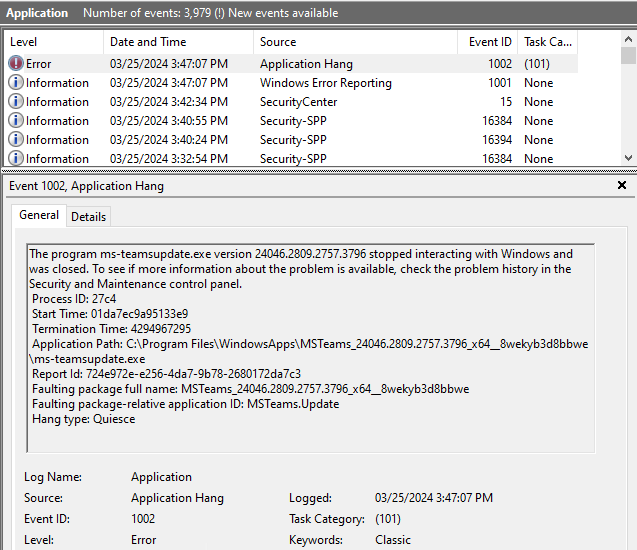637x550 pixels.
Task: Click the Logged value 03/25/2024 3:47:07 PM
Action: (433, 498)
